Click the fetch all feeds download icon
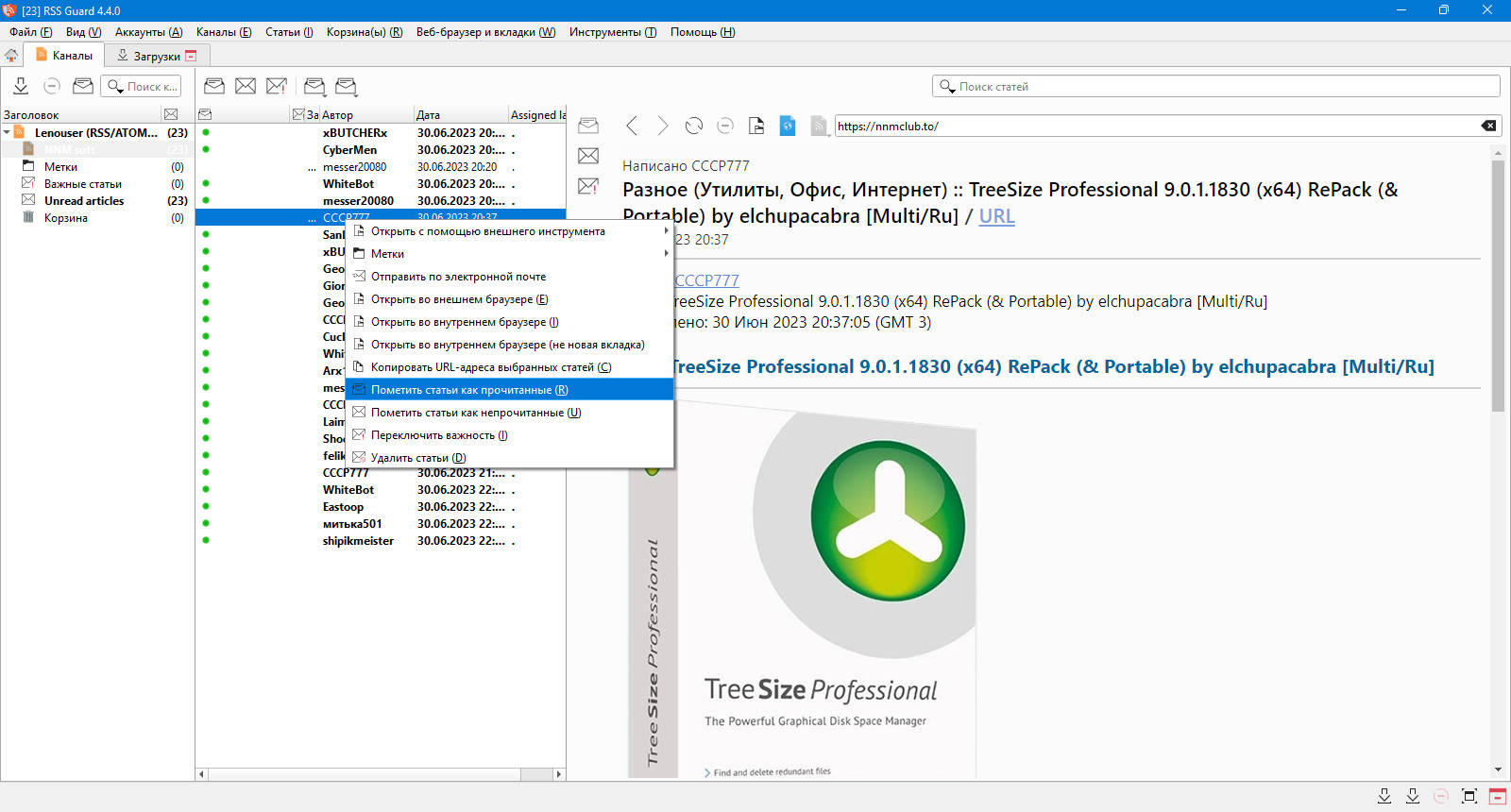The image size is (1511, 812). [x=21, y=86]
